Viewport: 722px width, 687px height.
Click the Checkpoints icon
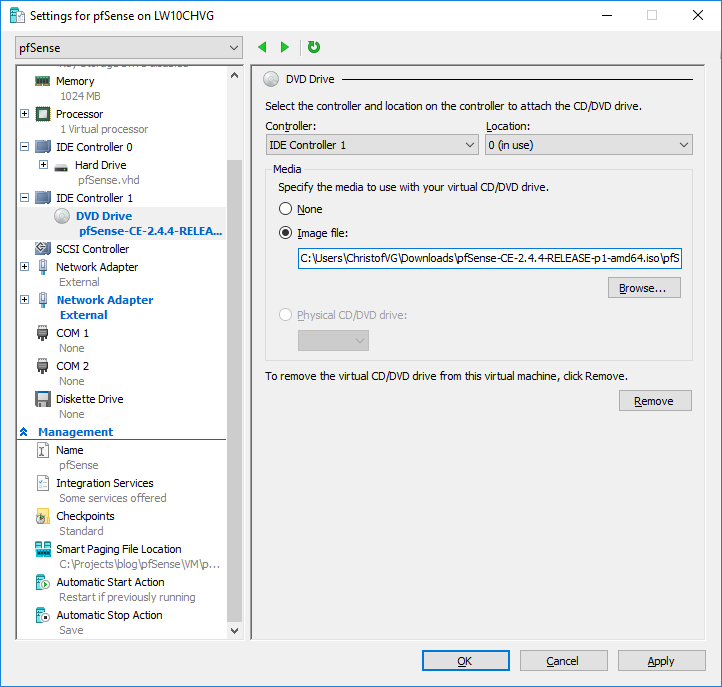coord(42,517)
